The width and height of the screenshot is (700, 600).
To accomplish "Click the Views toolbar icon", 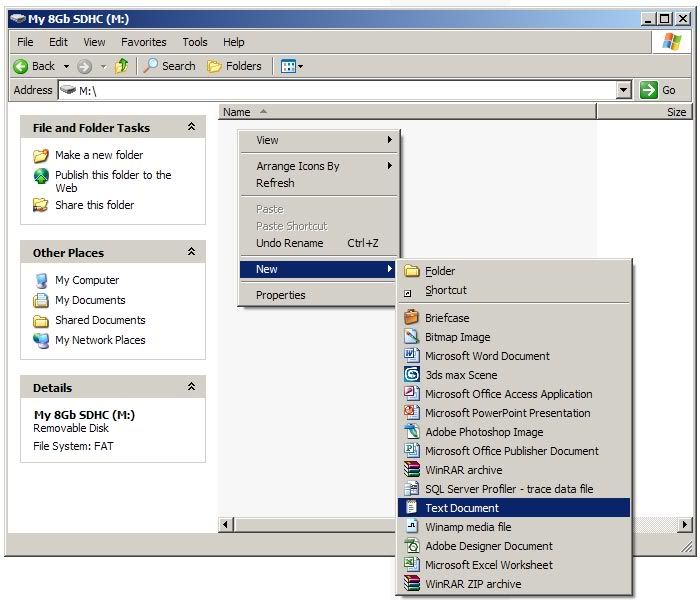I will coord(288,67).
